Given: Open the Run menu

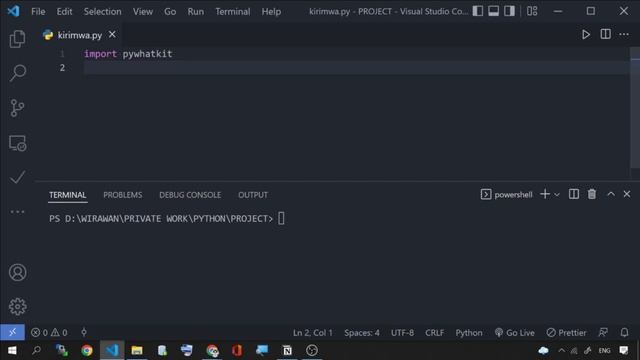Looking at the screenshot, I should (196, 11).
